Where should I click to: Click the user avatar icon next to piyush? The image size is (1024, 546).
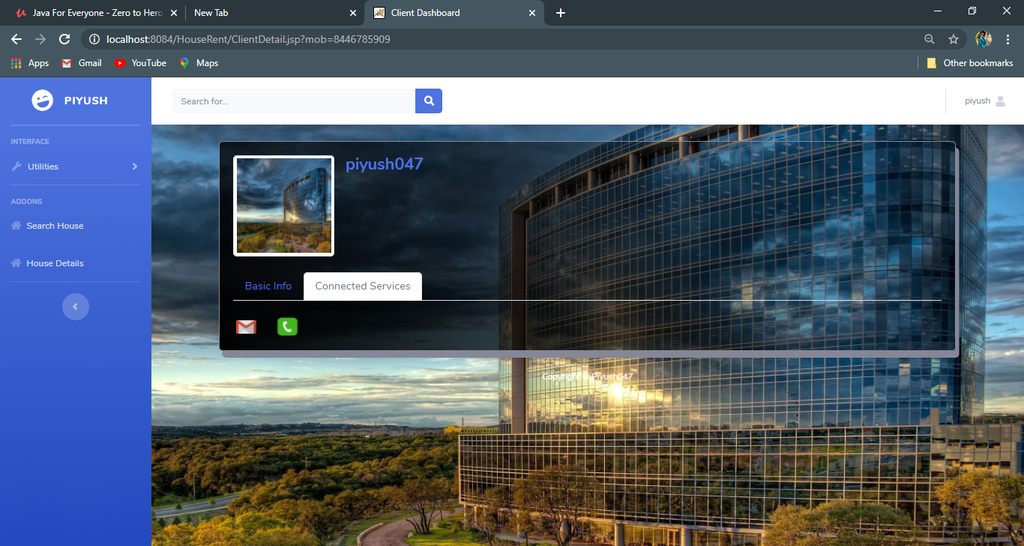(x=1000, y=101)
